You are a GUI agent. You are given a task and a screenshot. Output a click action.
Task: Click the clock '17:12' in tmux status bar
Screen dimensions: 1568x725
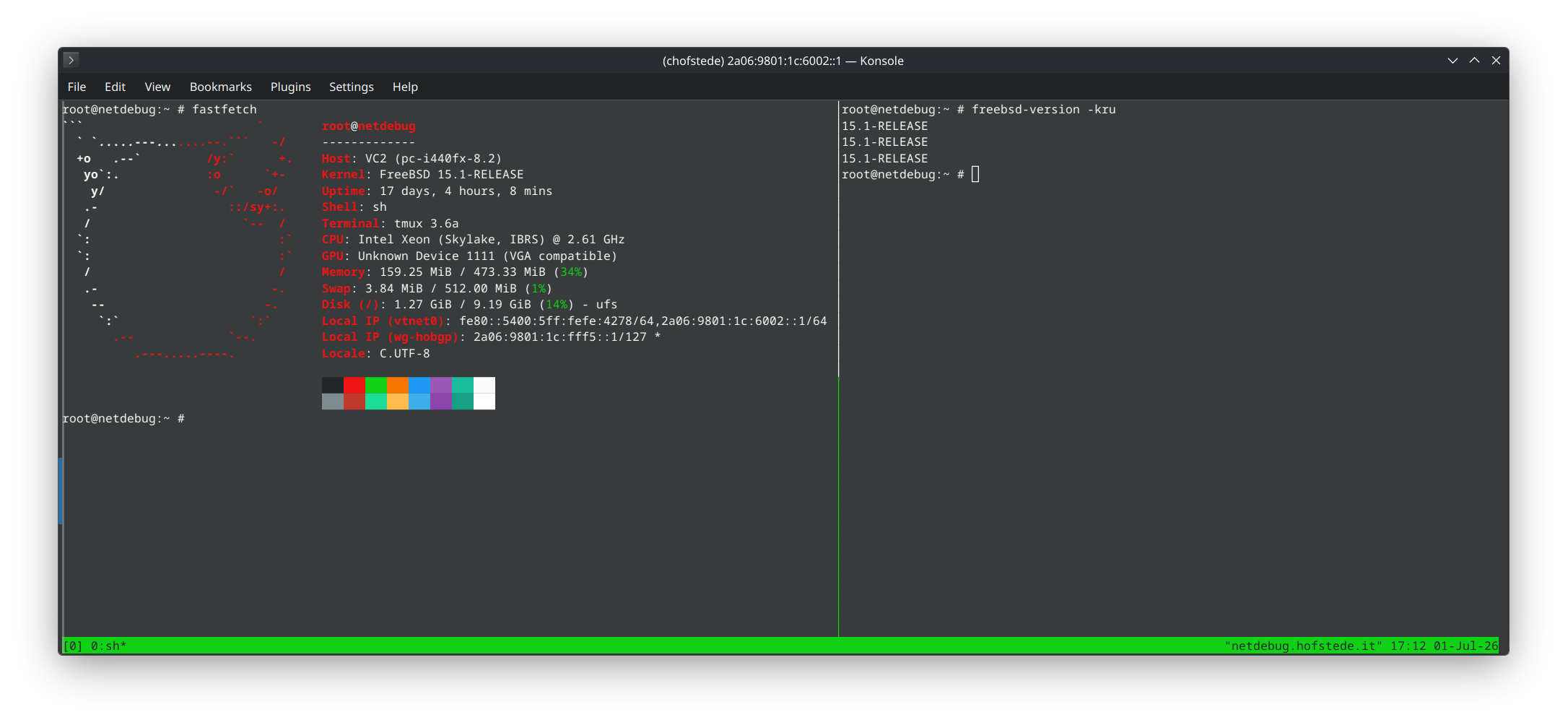click(1408, 646)
